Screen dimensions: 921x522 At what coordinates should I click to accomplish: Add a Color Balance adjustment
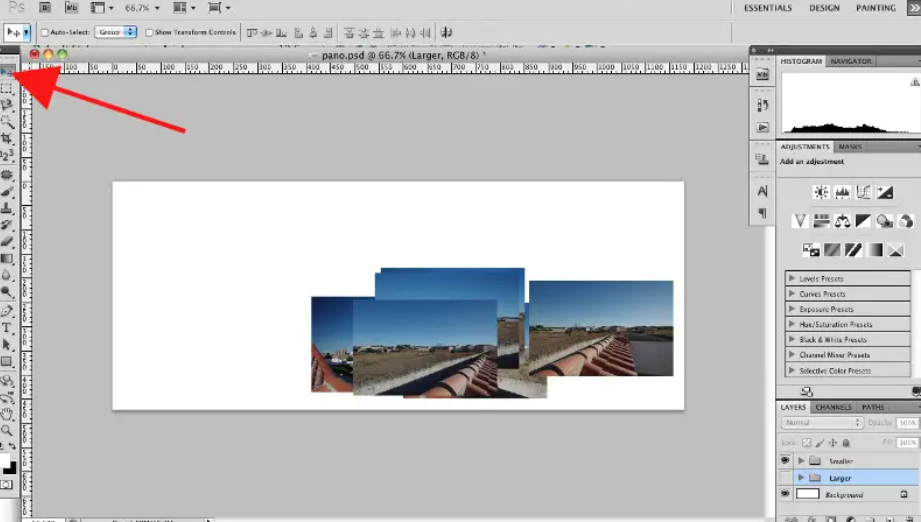click(x=842, y=221)
